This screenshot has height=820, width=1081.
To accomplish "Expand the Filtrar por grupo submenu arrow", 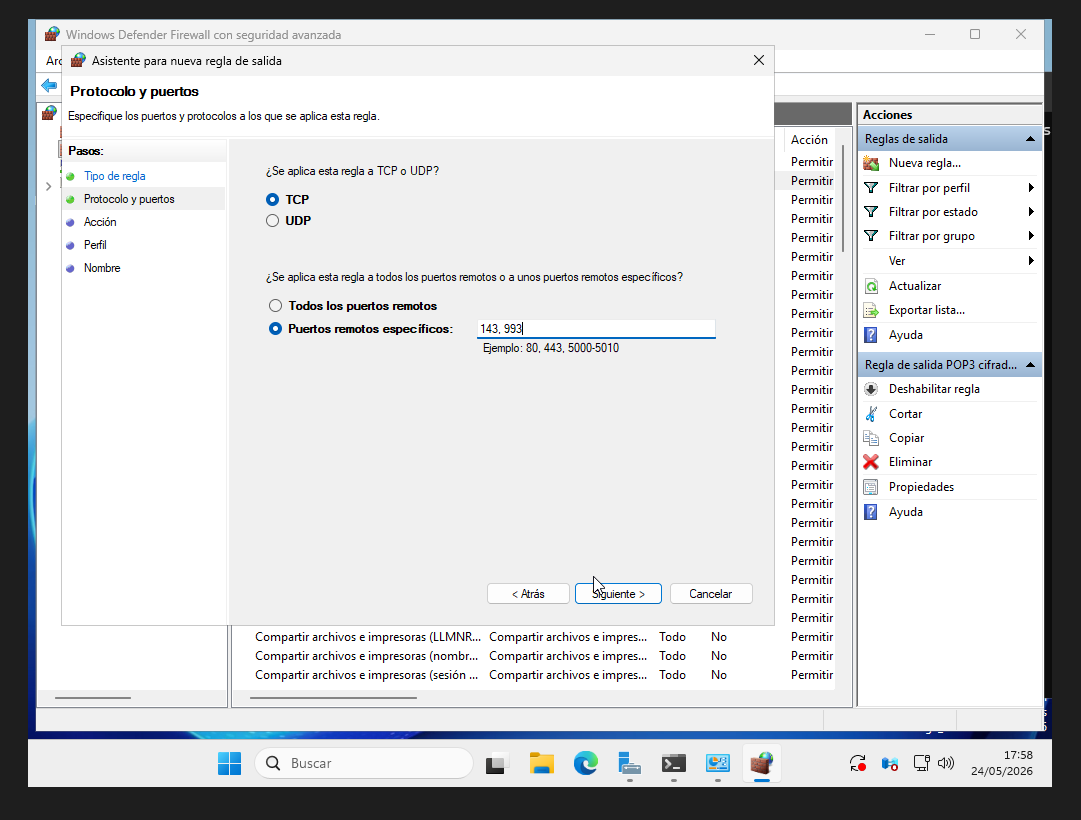I will click(1031, 236).
